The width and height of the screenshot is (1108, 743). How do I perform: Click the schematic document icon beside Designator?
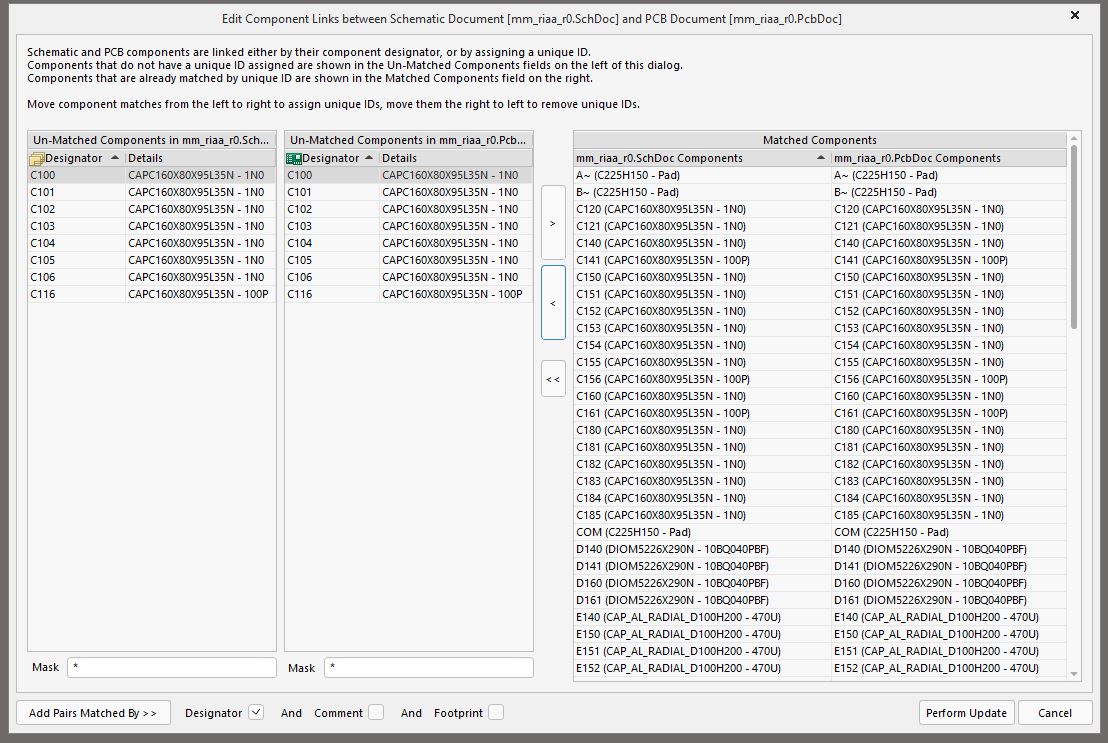[37, 158]
